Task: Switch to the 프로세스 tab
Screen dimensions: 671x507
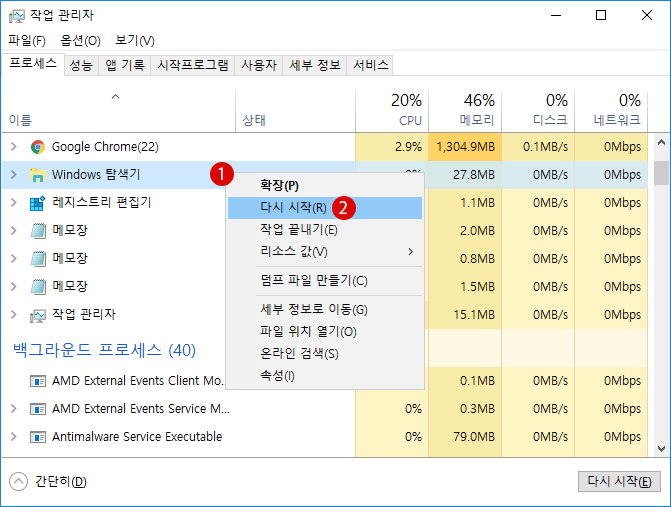Action: (33, 64)
